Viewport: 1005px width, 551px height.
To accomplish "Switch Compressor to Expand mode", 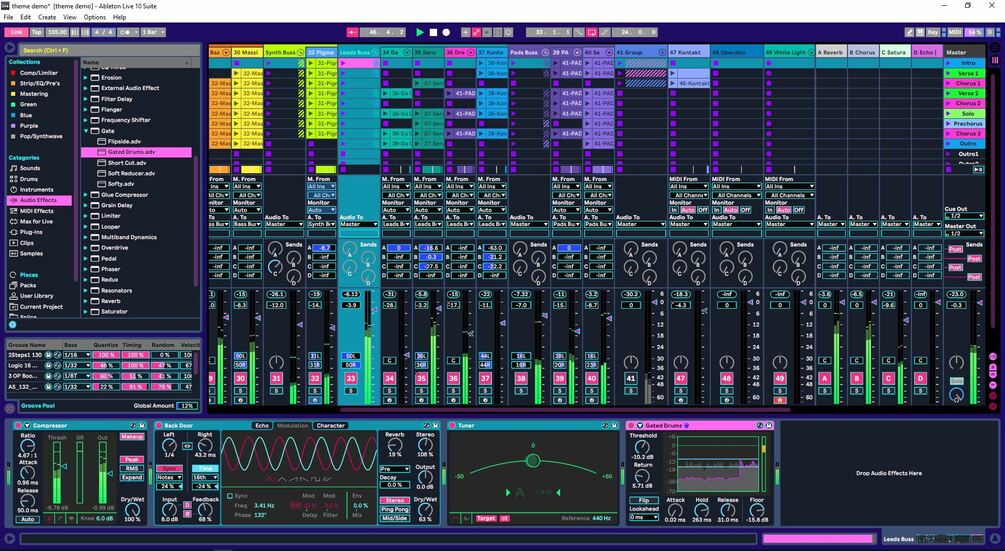I will click(132, 477).
